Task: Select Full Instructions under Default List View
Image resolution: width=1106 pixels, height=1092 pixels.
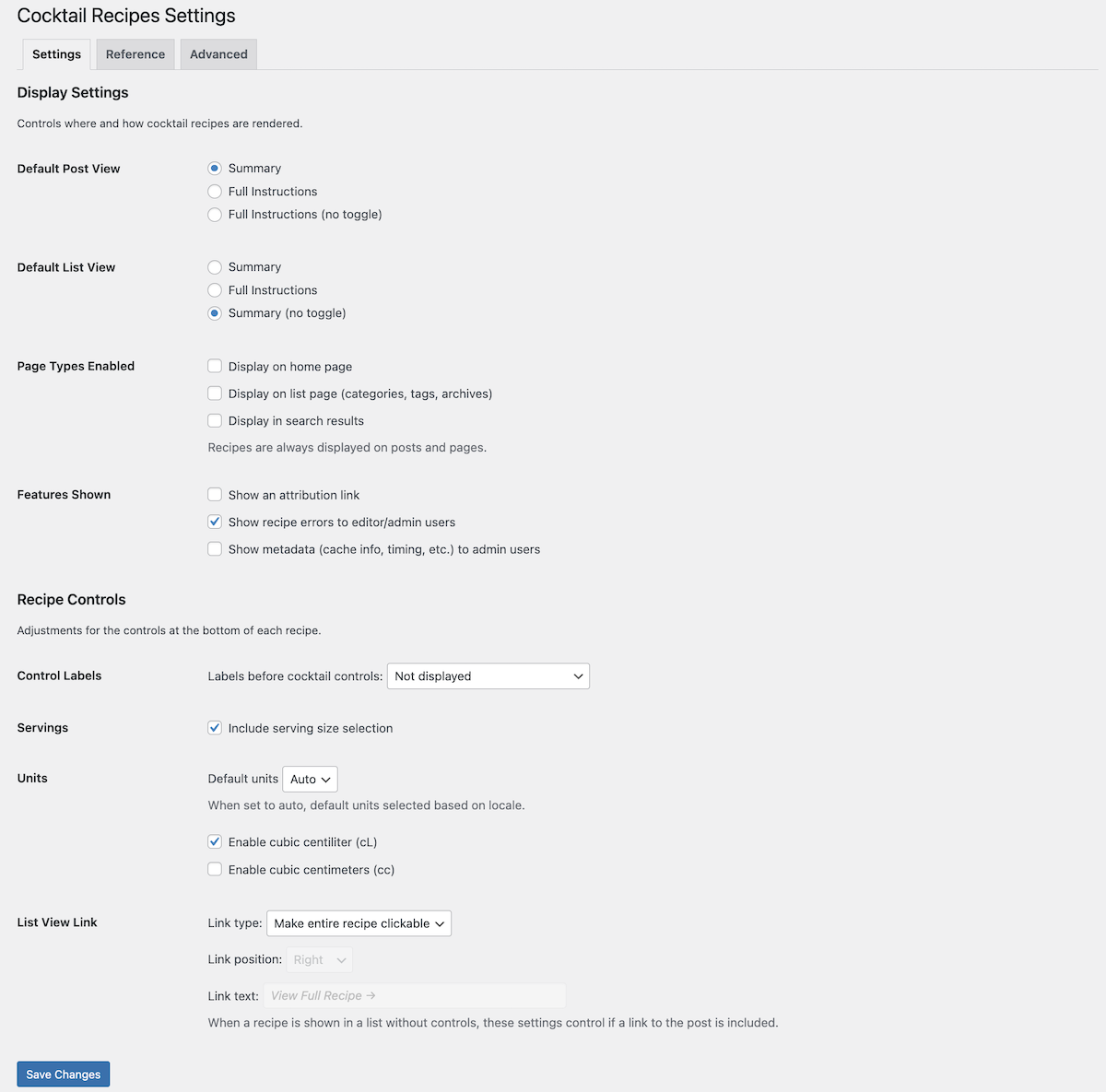Action: (x=214, y=289)
